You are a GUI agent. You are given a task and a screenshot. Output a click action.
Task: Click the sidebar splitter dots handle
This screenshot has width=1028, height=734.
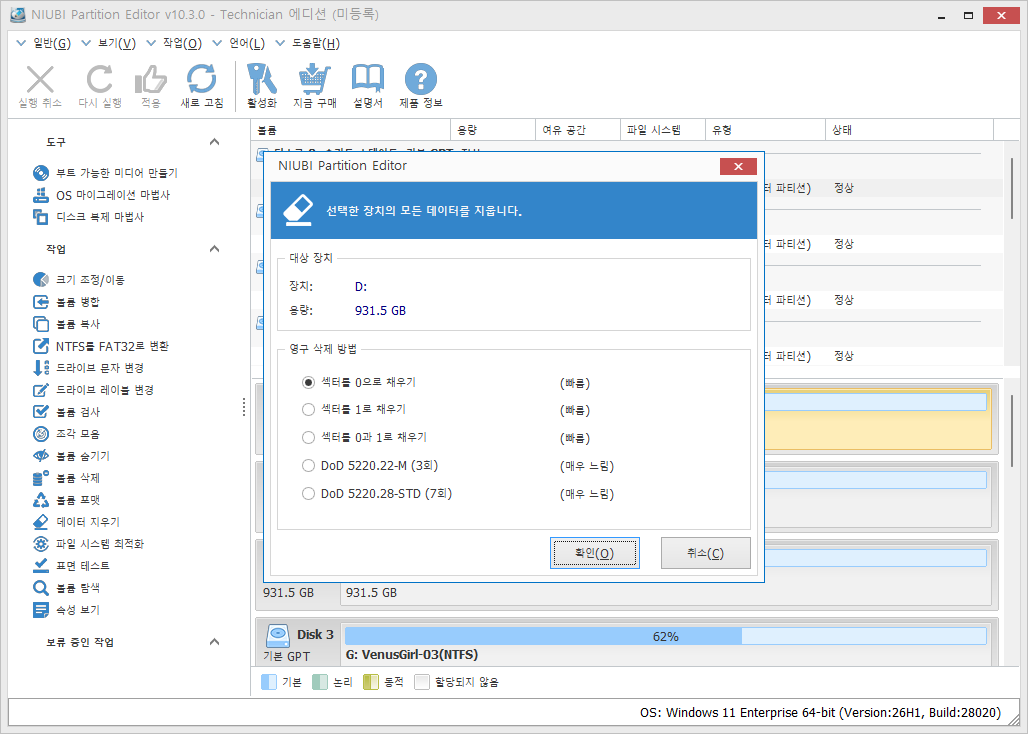point(244,406)
